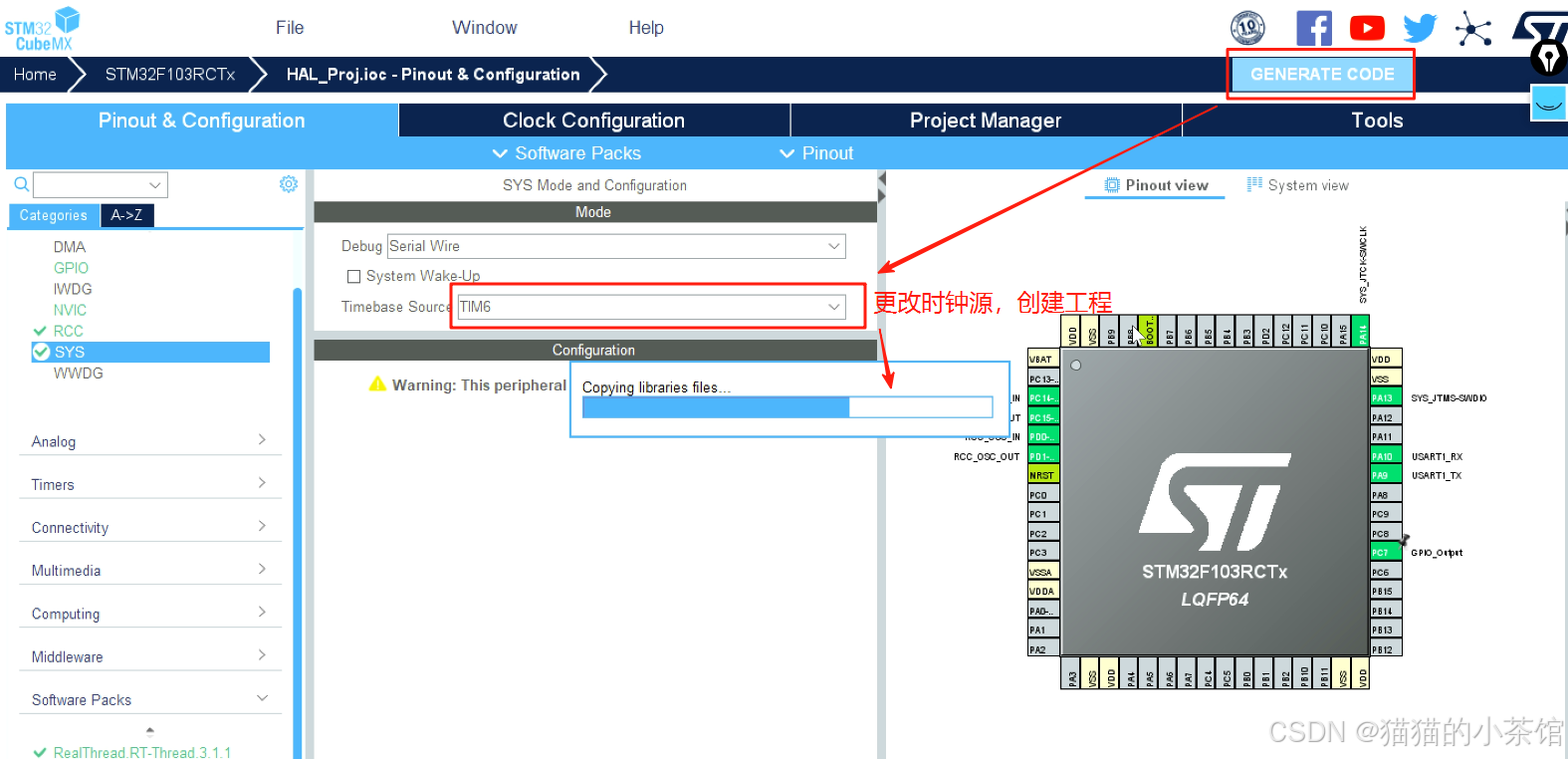Open the File menu
This screenshot has height=759, width=1568.
290,28
